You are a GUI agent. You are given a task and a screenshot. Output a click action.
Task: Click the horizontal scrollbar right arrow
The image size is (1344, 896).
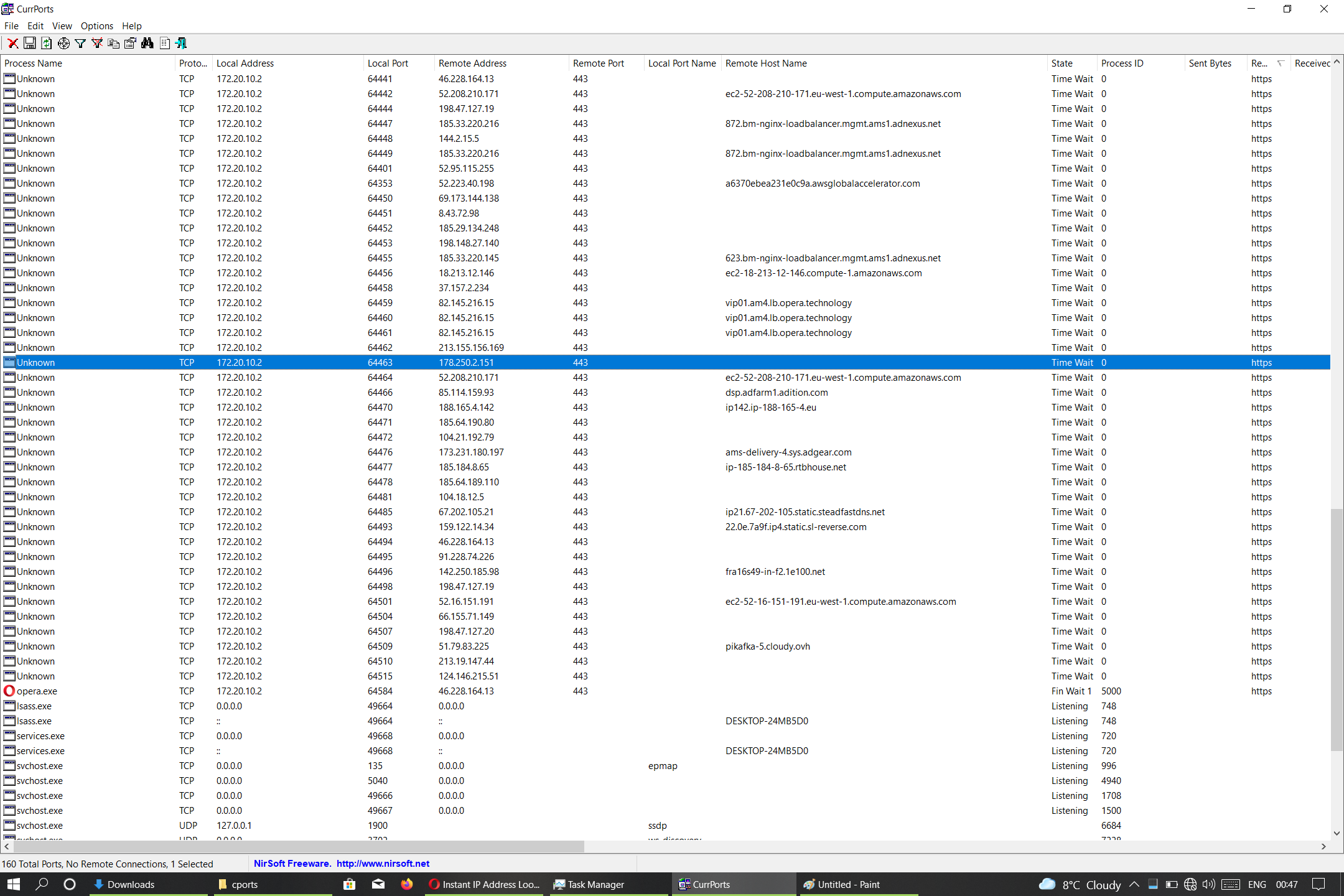(x=1323, y=846)
